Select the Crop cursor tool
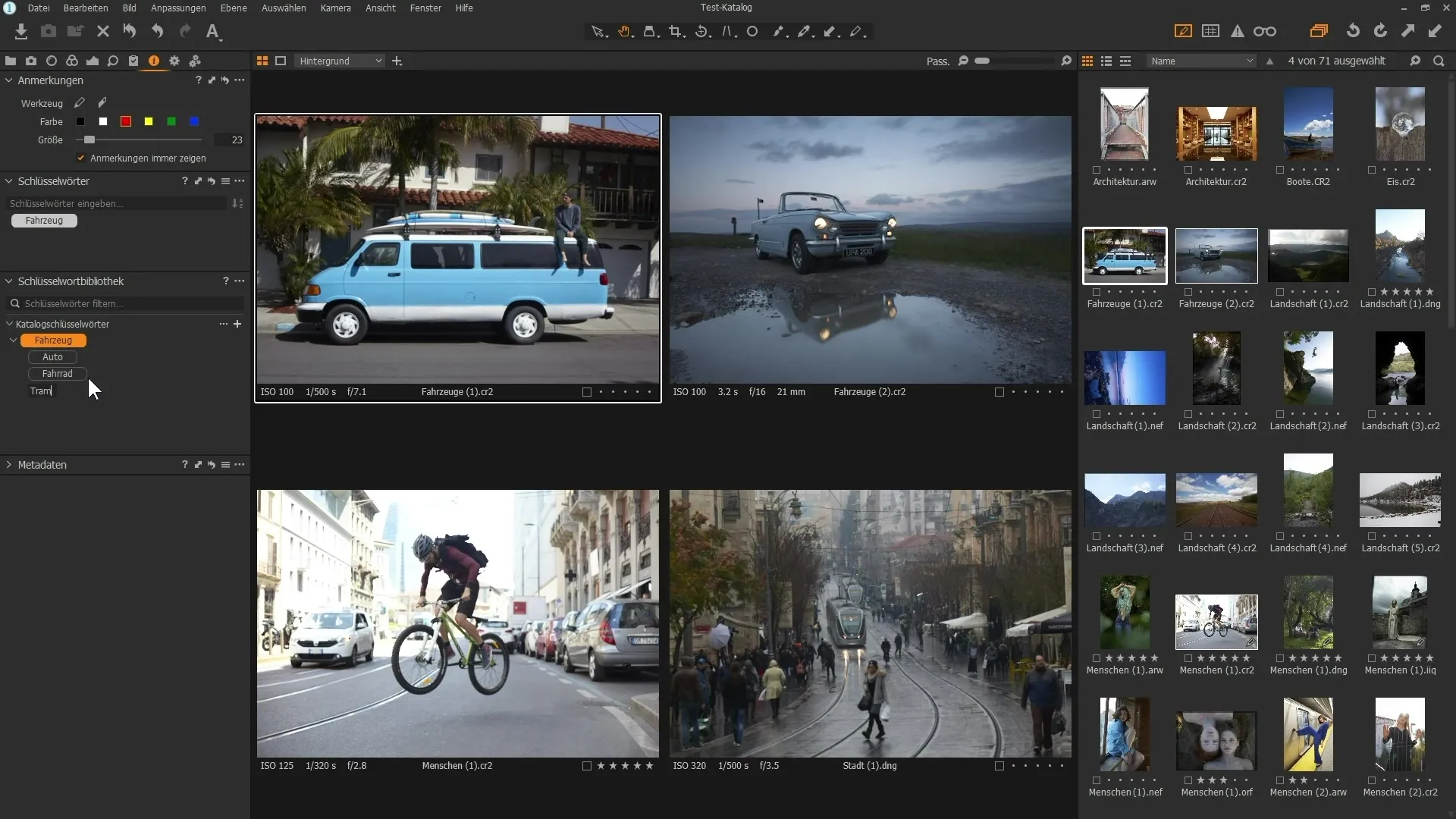 click(x=676, y=32)
